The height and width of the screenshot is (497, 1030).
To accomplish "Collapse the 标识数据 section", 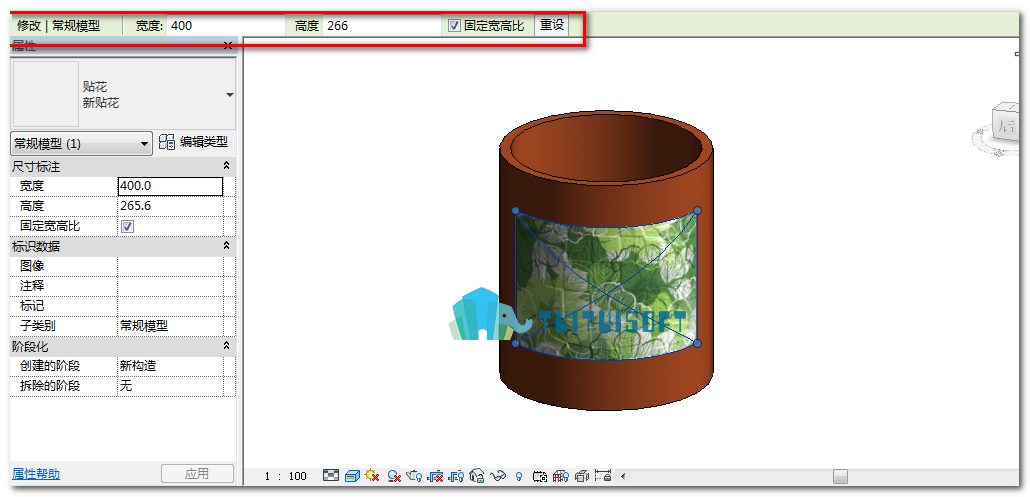I will tap(226, 246).
